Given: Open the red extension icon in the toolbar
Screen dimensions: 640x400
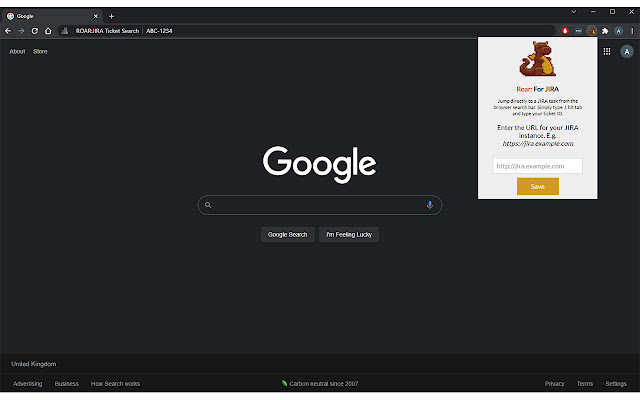Looking at the screenshot, I should 565,31.
